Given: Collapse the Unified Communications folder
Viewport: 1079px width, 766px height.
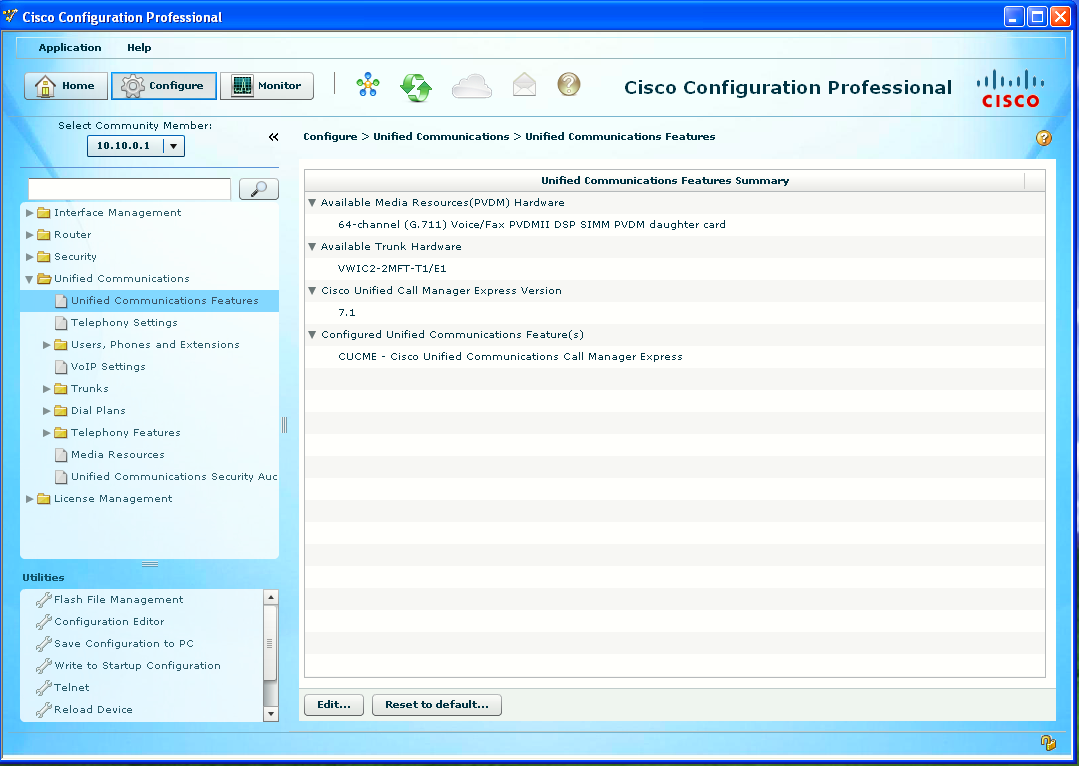Looking at the screenshot, I should [30, 279].
